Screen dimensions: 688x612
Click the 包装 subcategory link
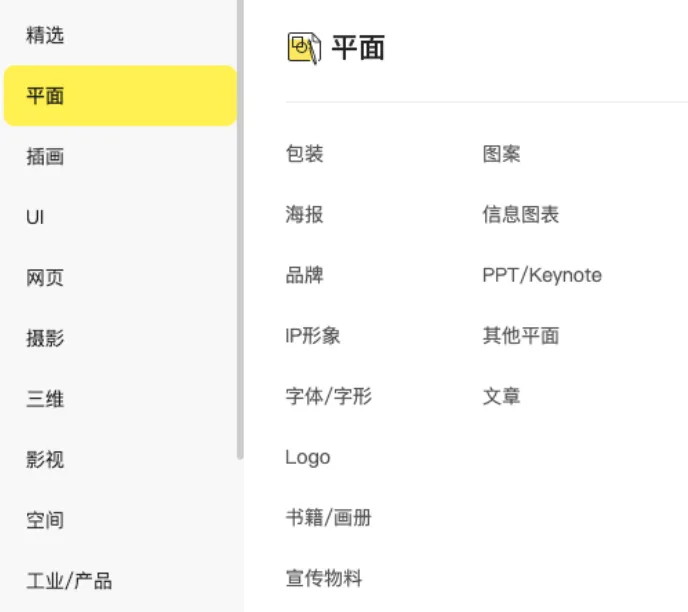304,154
